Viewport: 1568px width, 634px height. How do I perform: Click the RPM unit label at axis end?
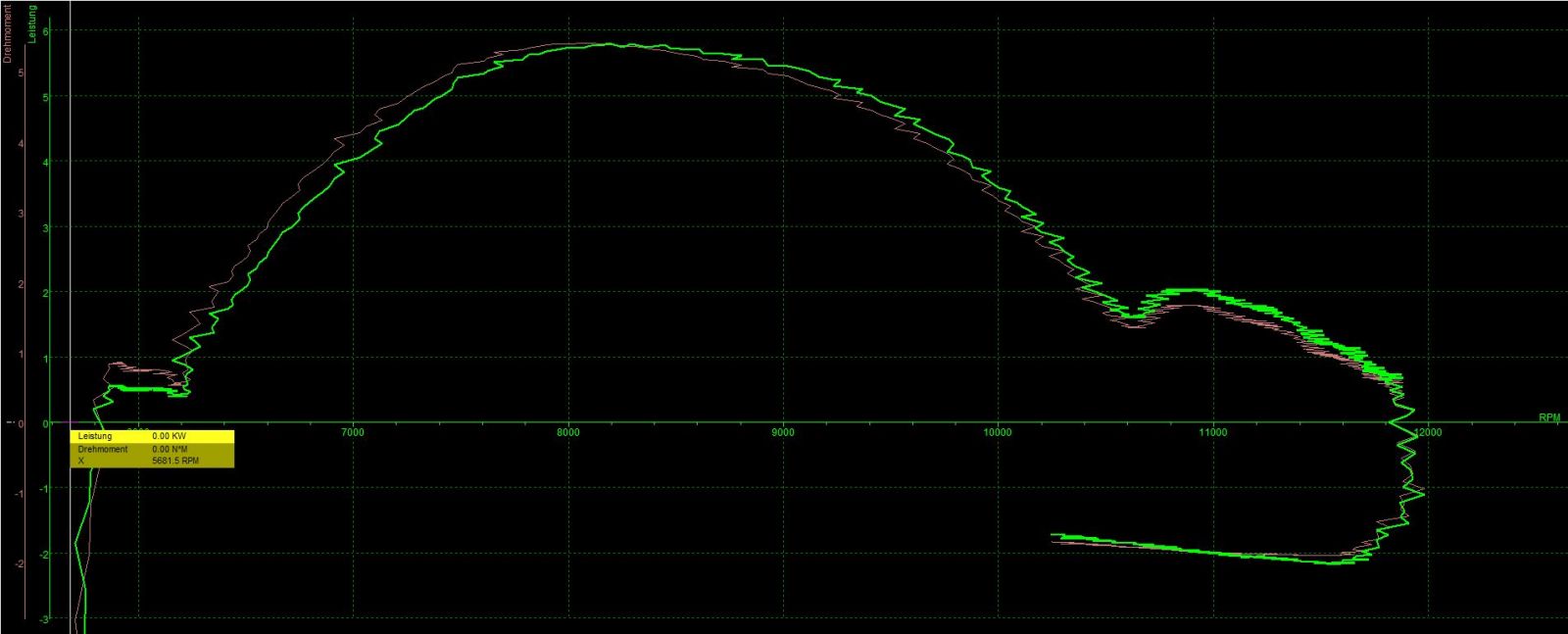coord(1548,417)
